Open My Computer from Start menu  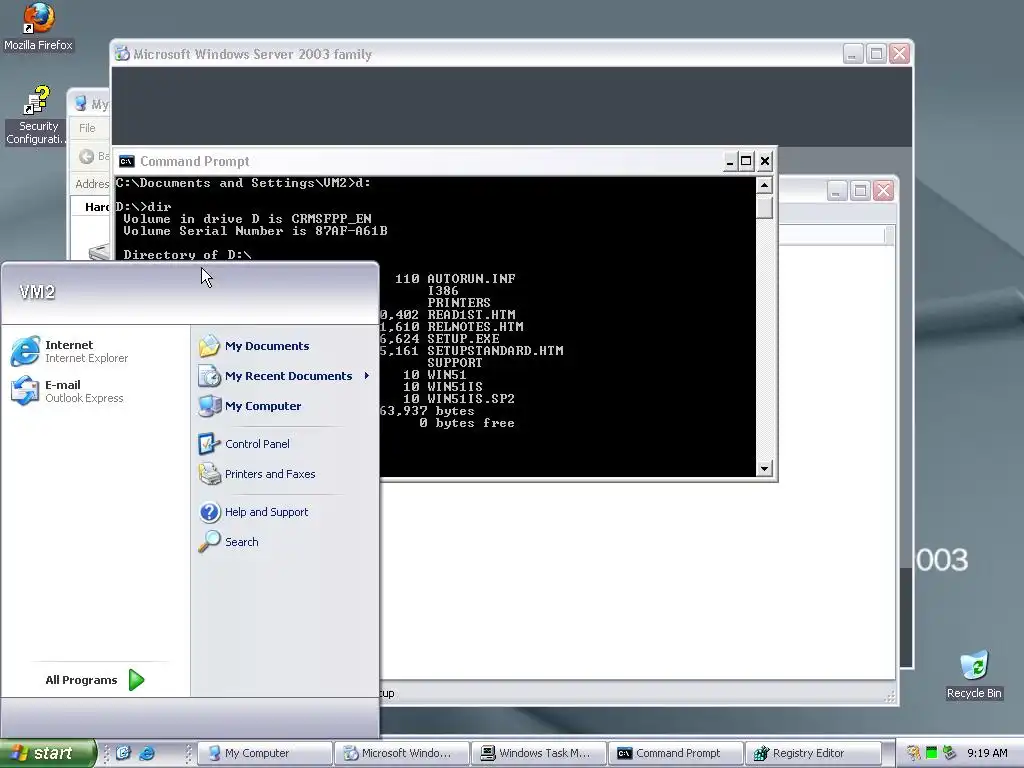click(x=250, y=406)
